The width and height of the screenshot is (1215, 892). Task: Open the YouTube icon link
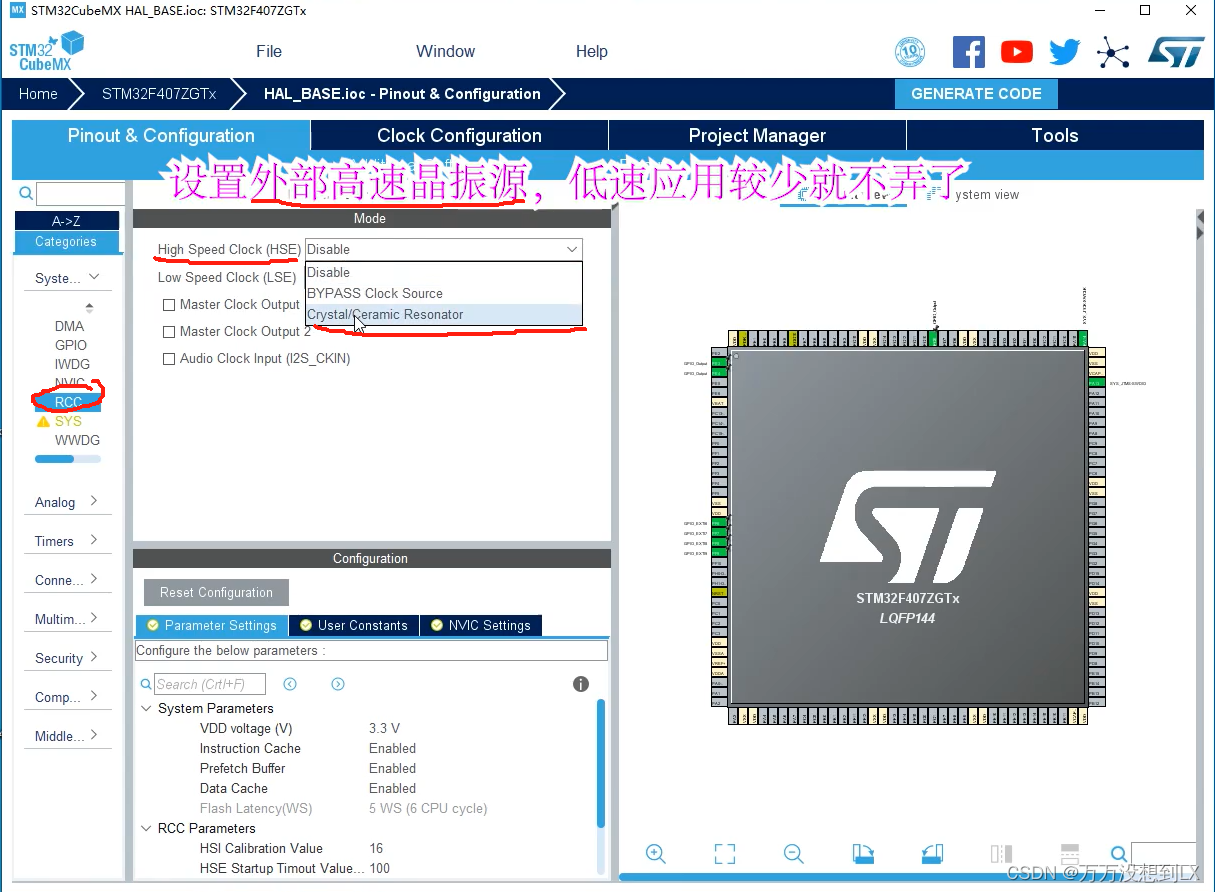click(1017, 52)
